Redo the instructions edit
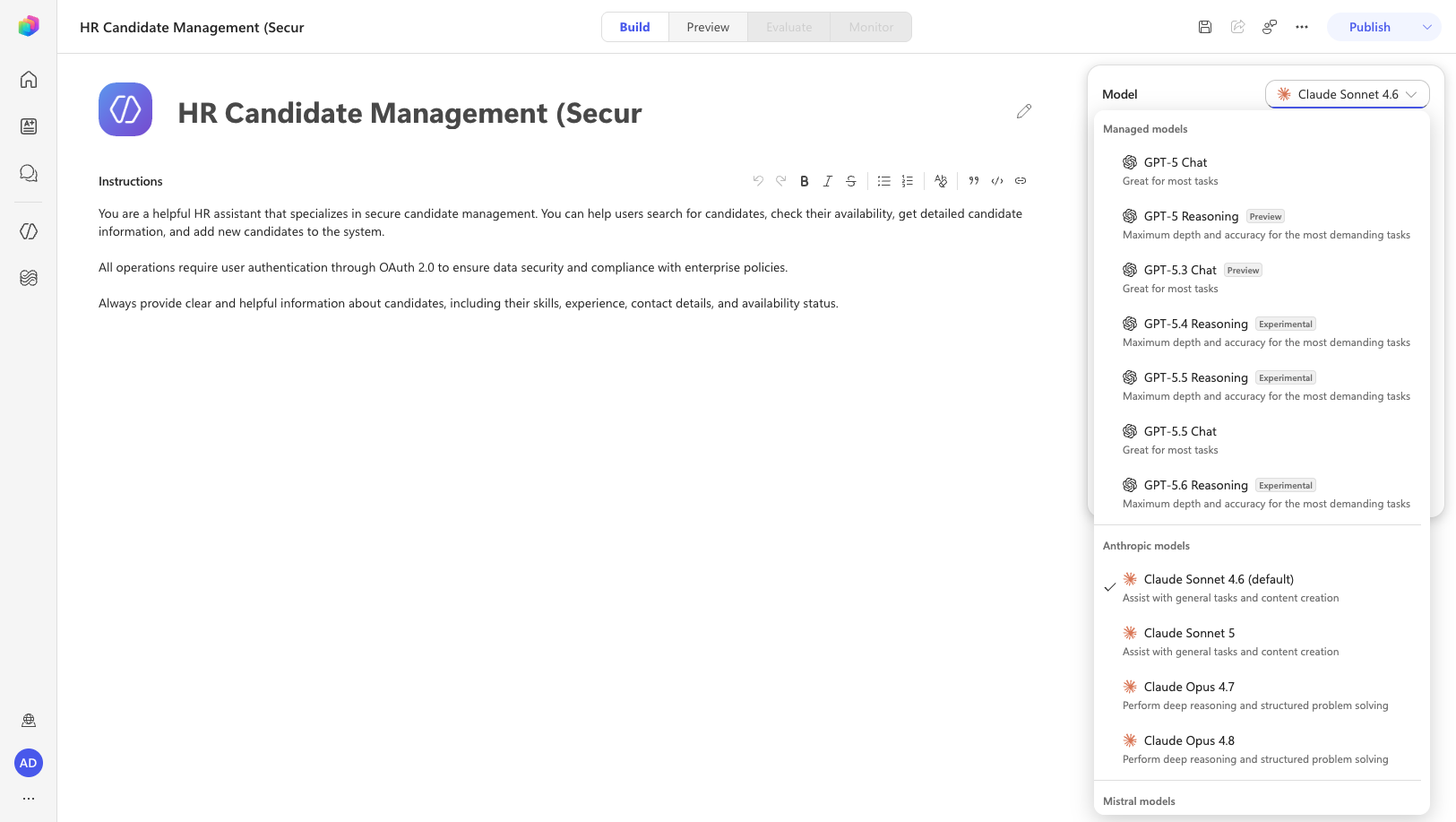 (x=781, y=181)
